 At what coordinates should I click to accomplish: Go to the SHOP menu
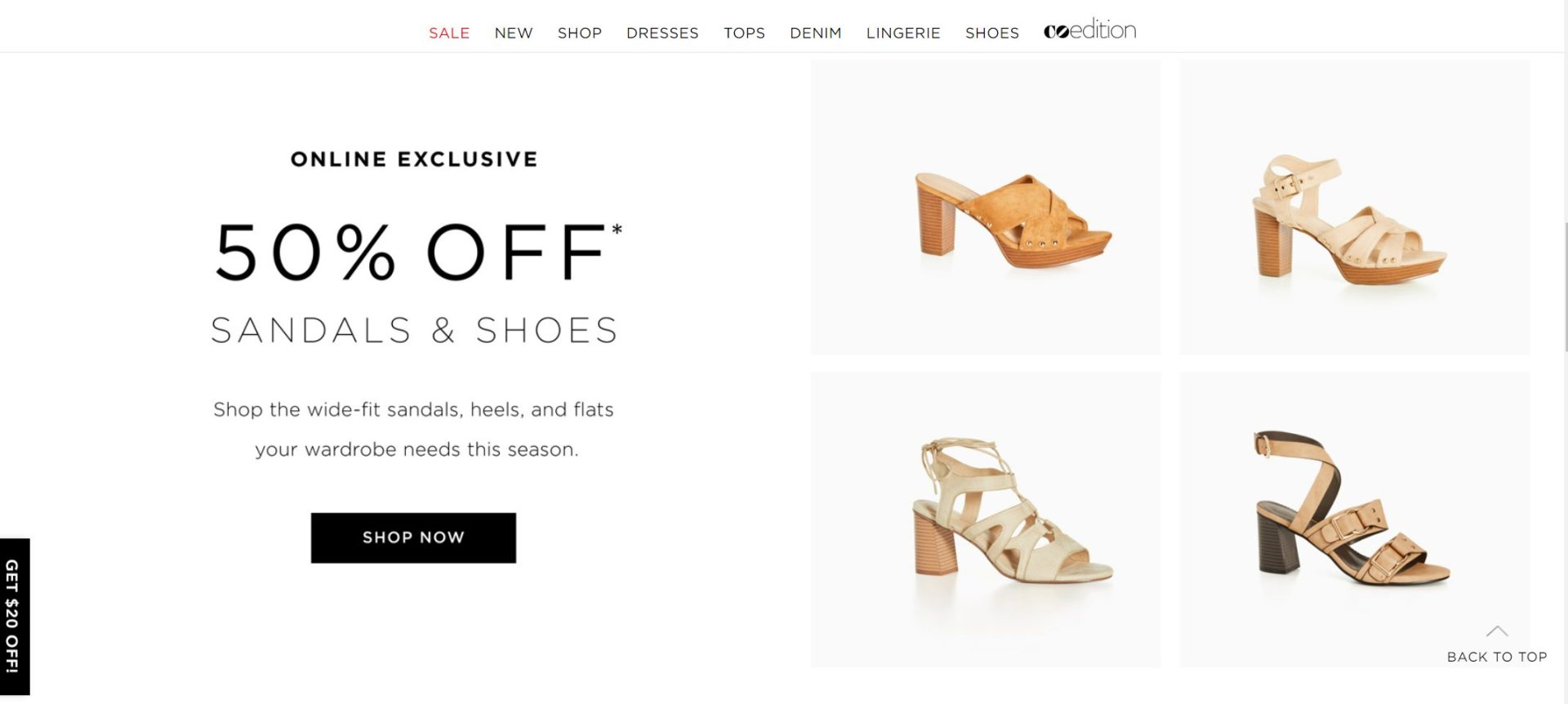tap(580, 33)
